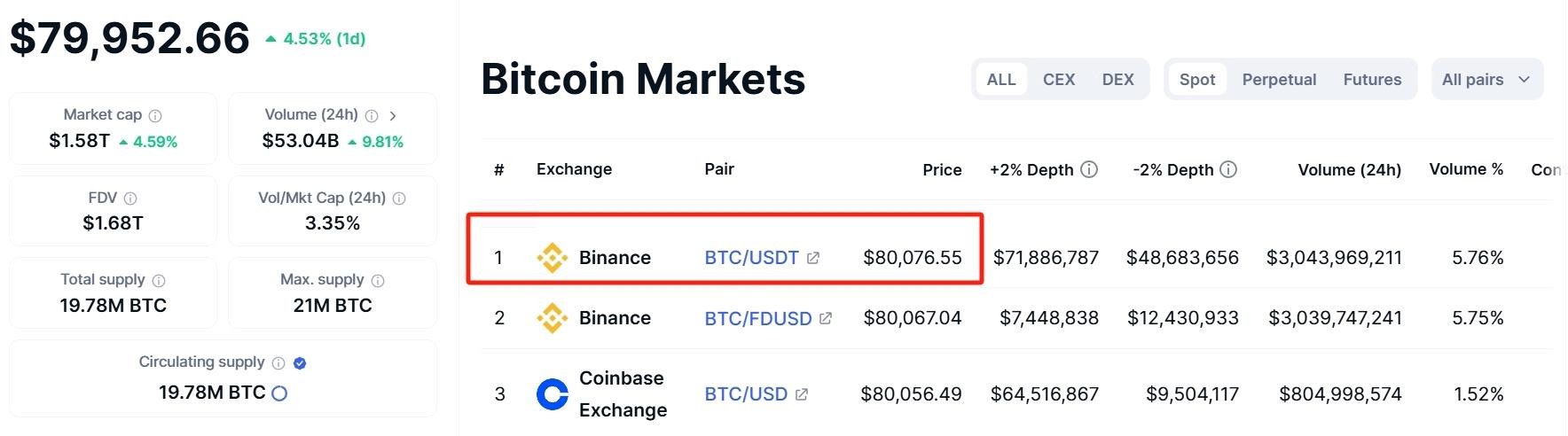Click the Vol/Mkt Cap info icon

399,199
